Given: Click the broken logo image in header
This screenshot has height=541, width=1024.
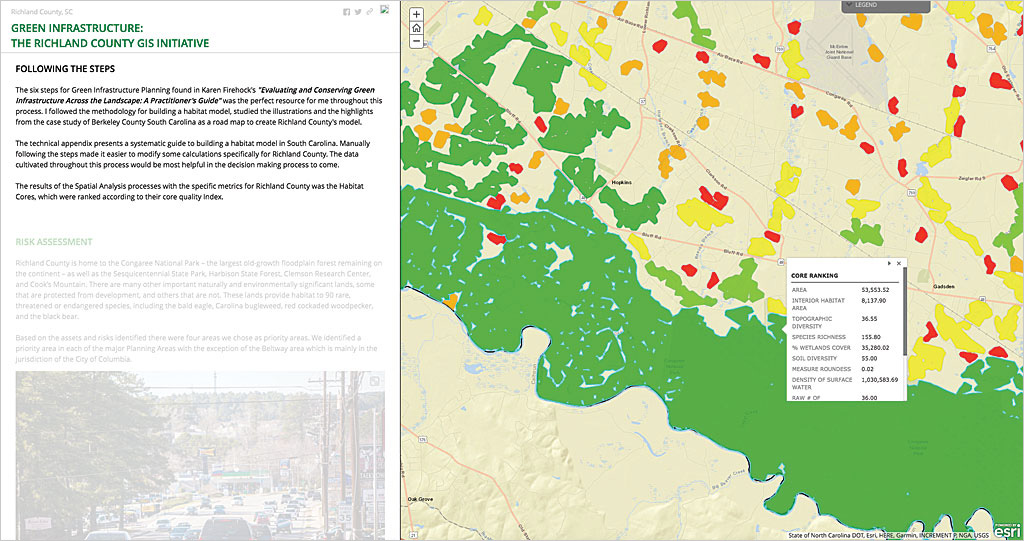Looking at the screenshot, I should pos(385,11).
